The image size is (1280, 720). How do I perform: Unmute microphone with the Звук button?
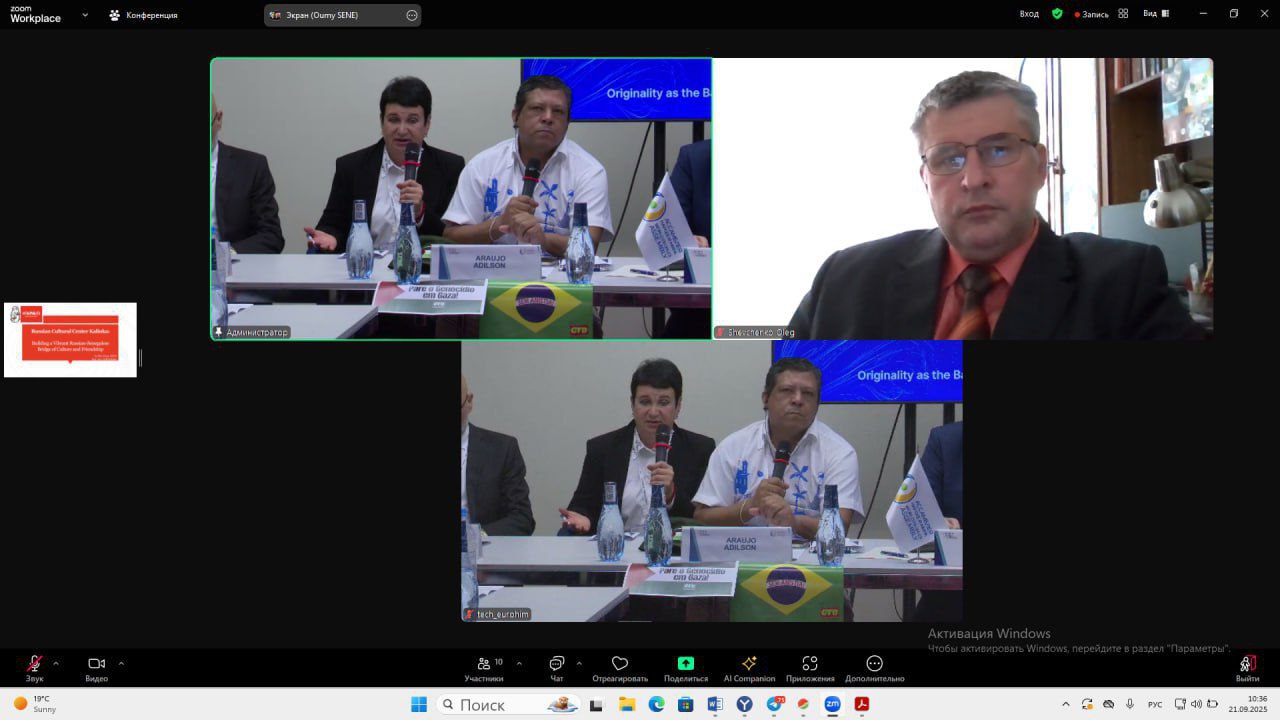tap(34, 664)
